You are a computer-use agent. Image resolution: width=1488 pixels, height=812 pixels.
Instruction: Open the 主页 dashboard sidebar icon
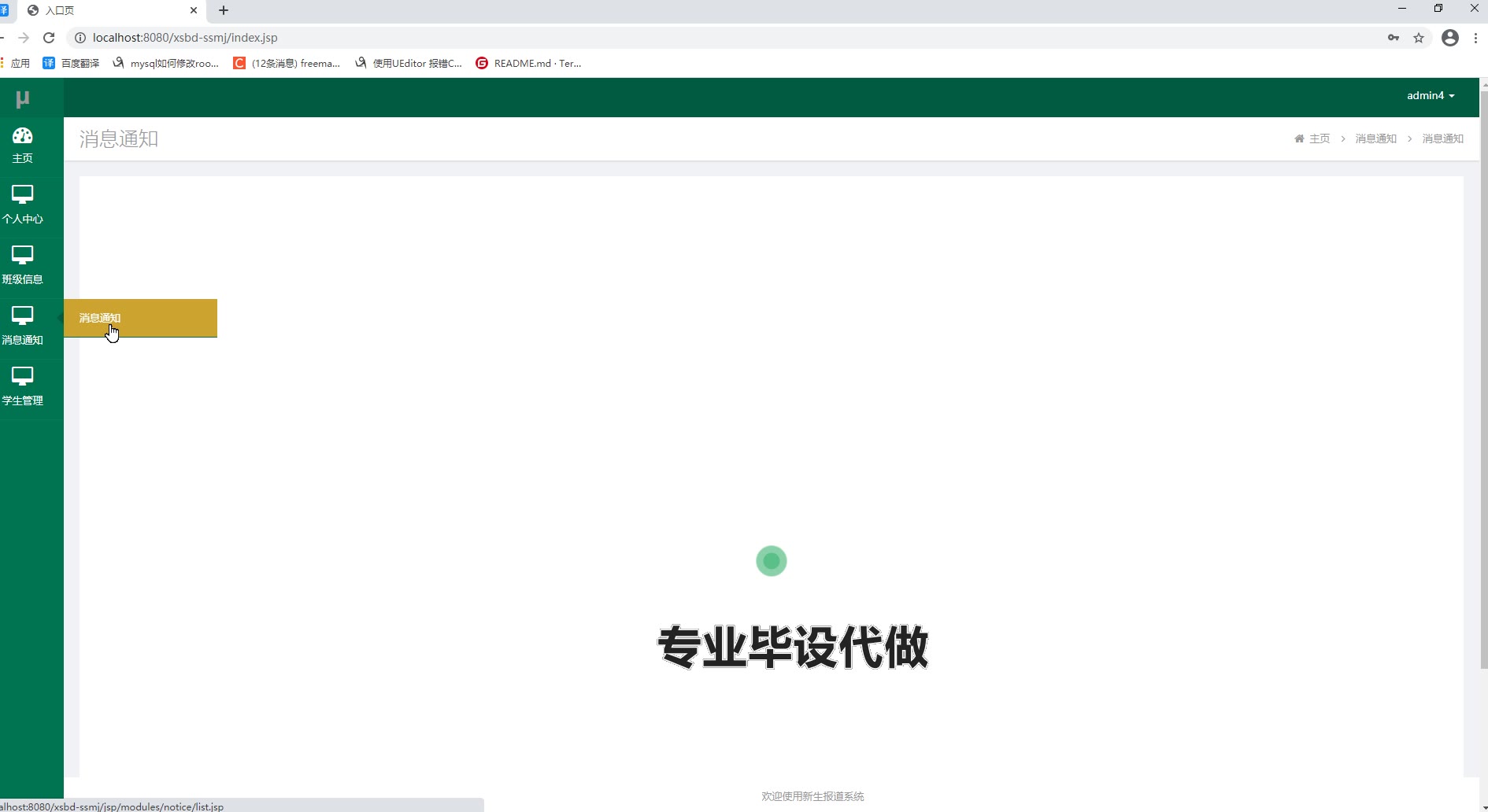(22, 146)
